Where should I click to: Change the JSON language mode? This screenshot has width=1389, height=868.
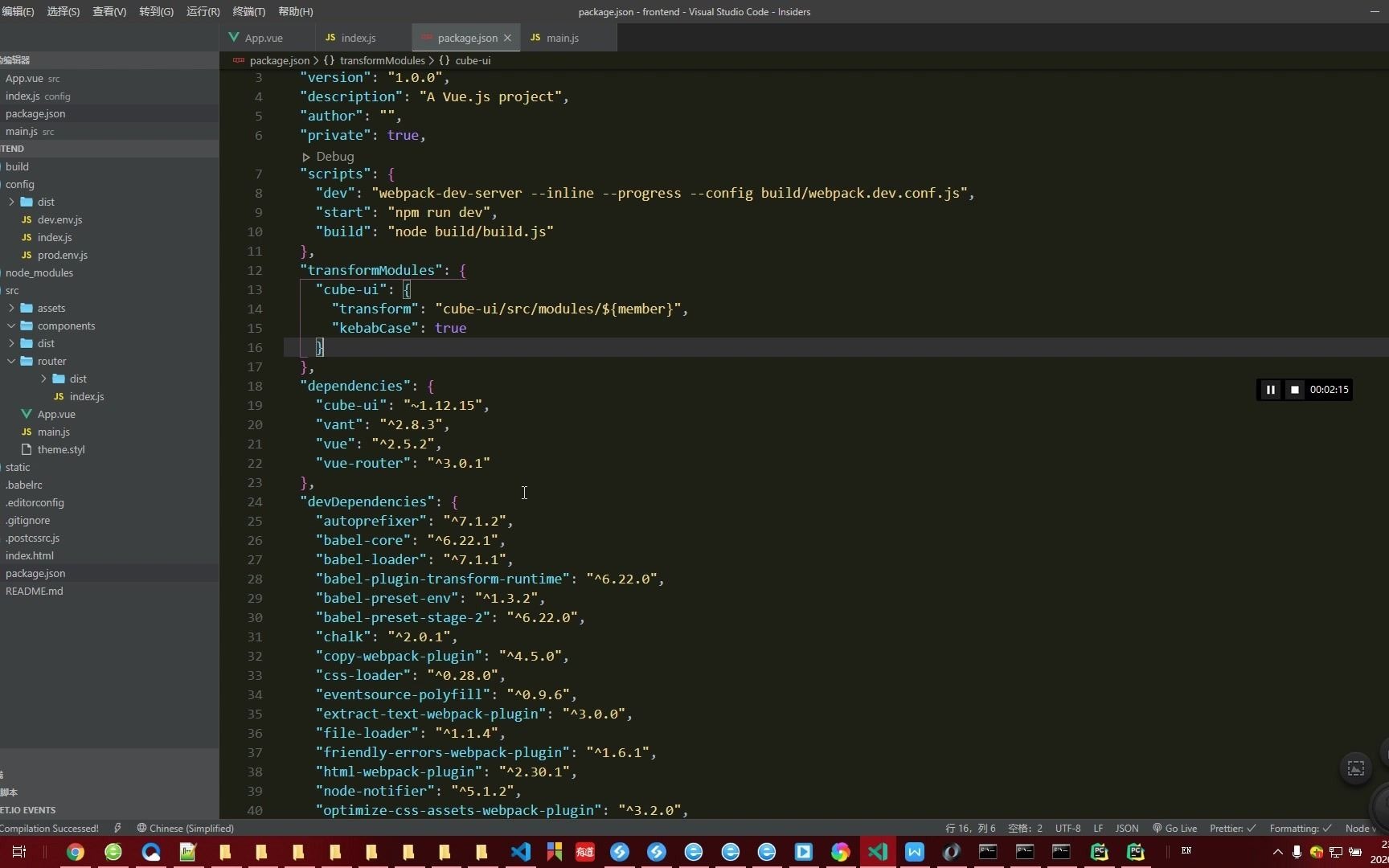point(1127,828)
